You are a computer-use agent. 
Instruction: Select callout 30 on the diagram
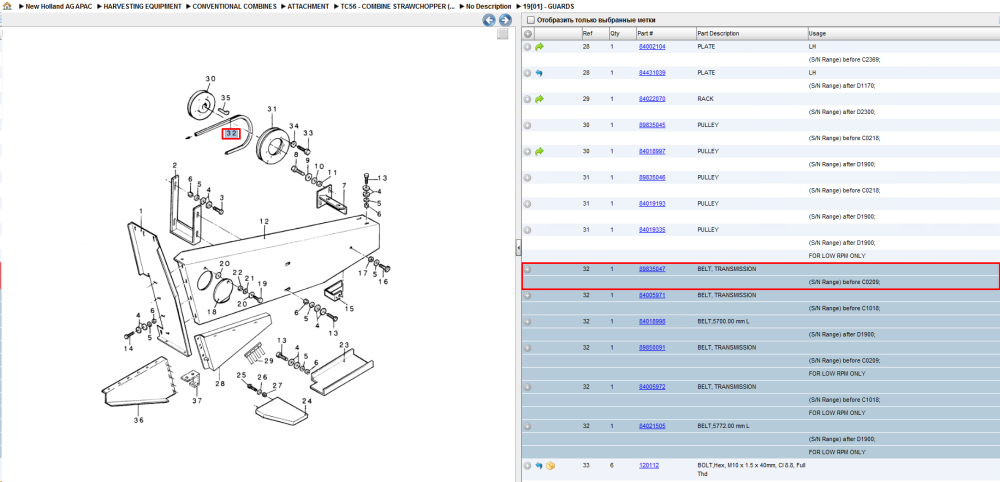[x=210, y=78]
